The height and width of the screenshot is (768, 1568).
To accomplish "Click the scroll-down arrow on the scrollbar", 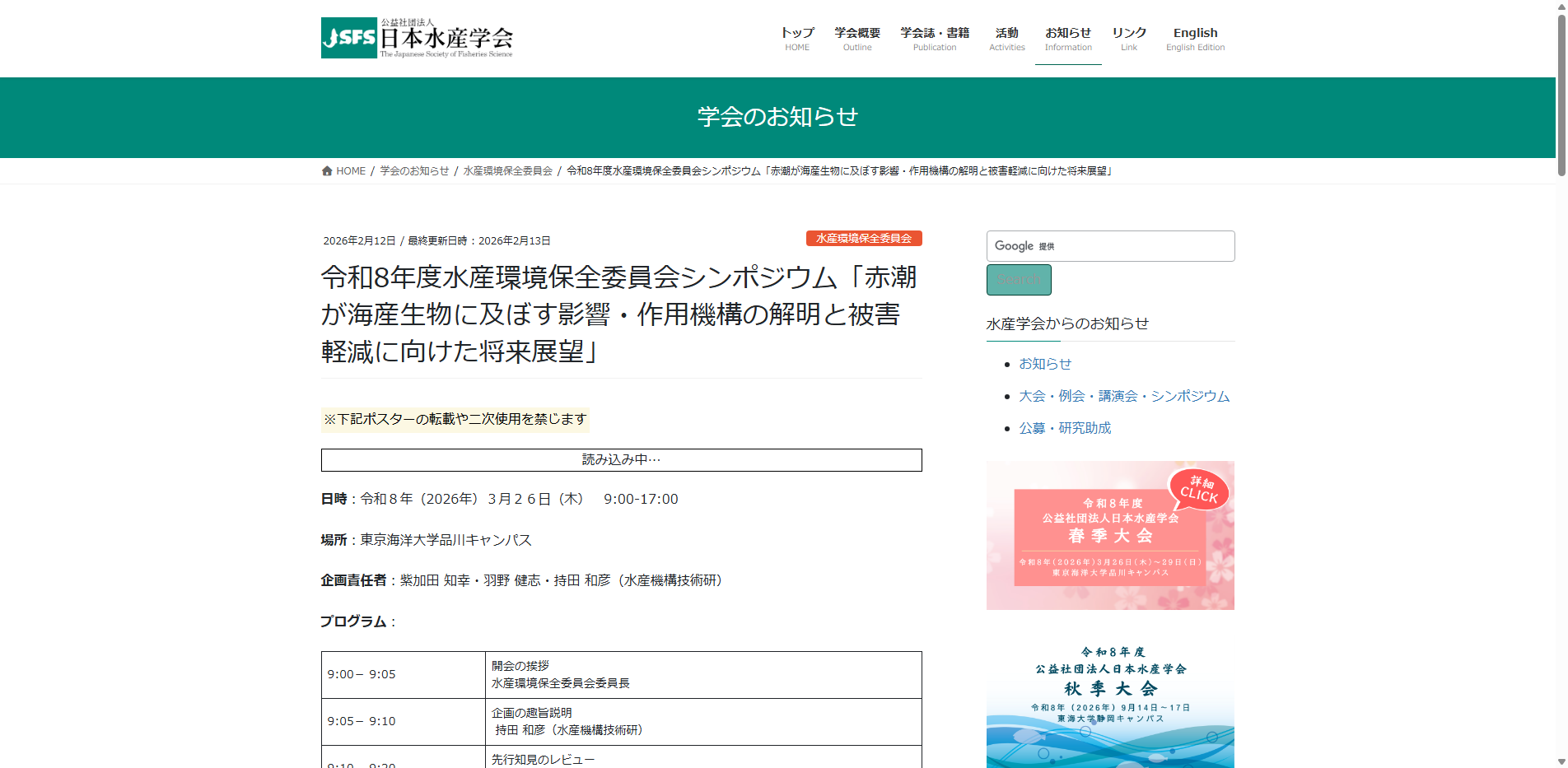I will [x=1561, y=760].
